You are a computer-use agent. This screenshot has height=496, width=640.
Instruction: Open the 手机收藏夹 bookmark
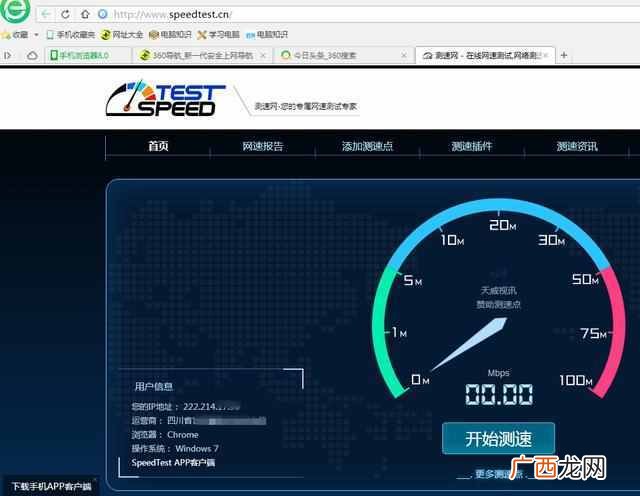pos(71,35)
